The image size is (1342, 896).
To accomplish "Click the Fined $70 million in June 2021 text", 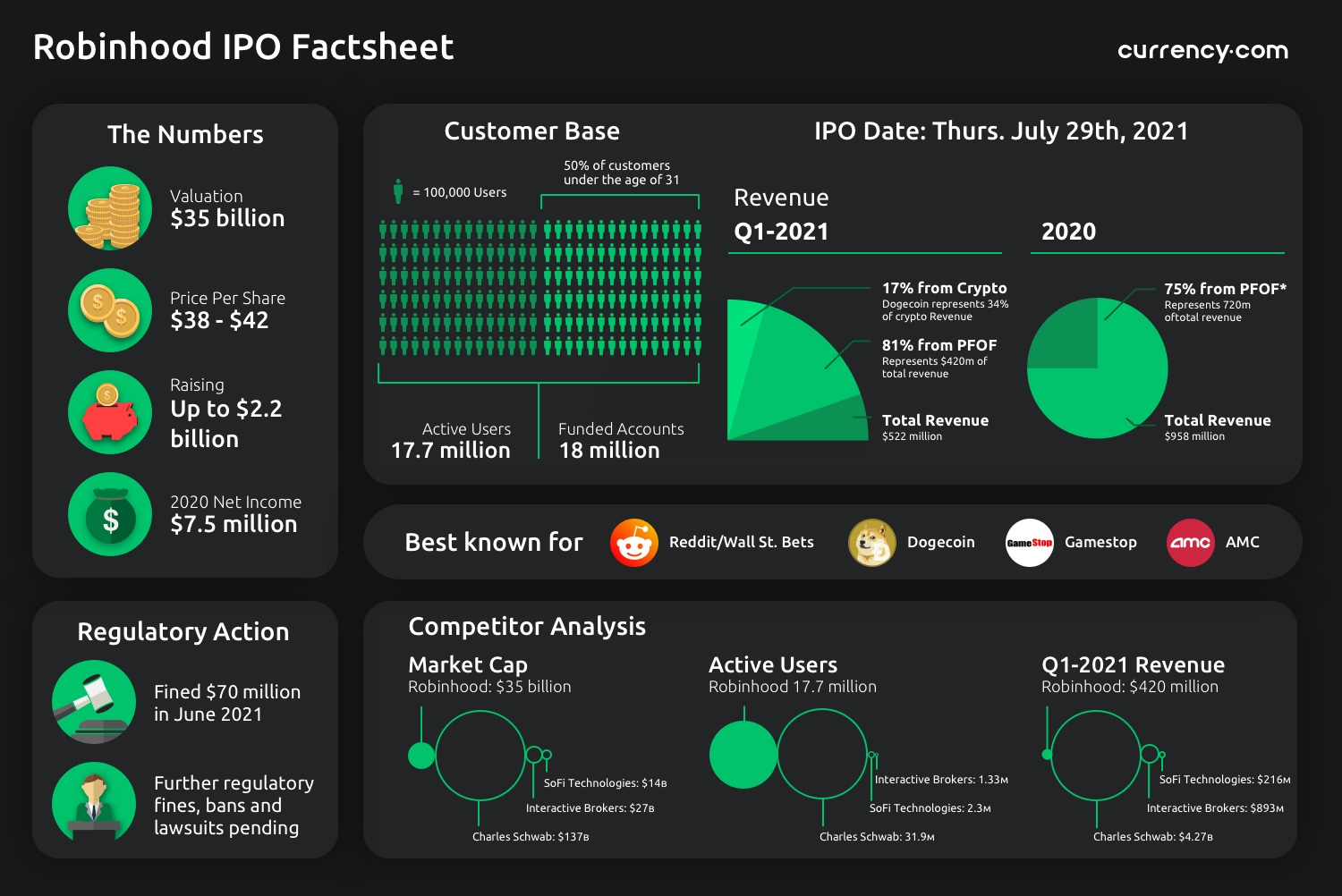I will pos(227,703).
